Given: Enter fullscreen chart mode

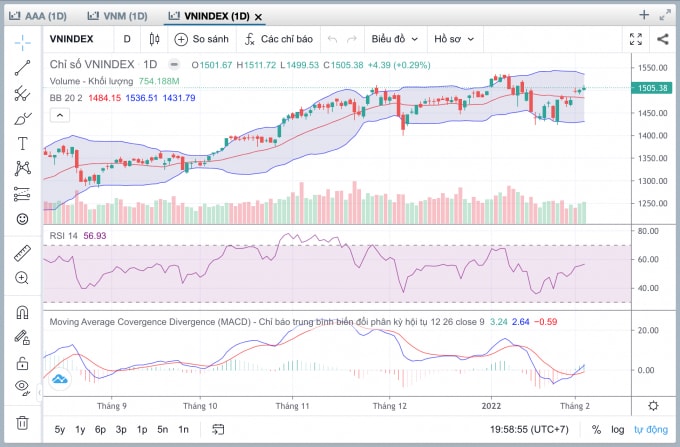Looking at the screenshot, I should 636,39.
